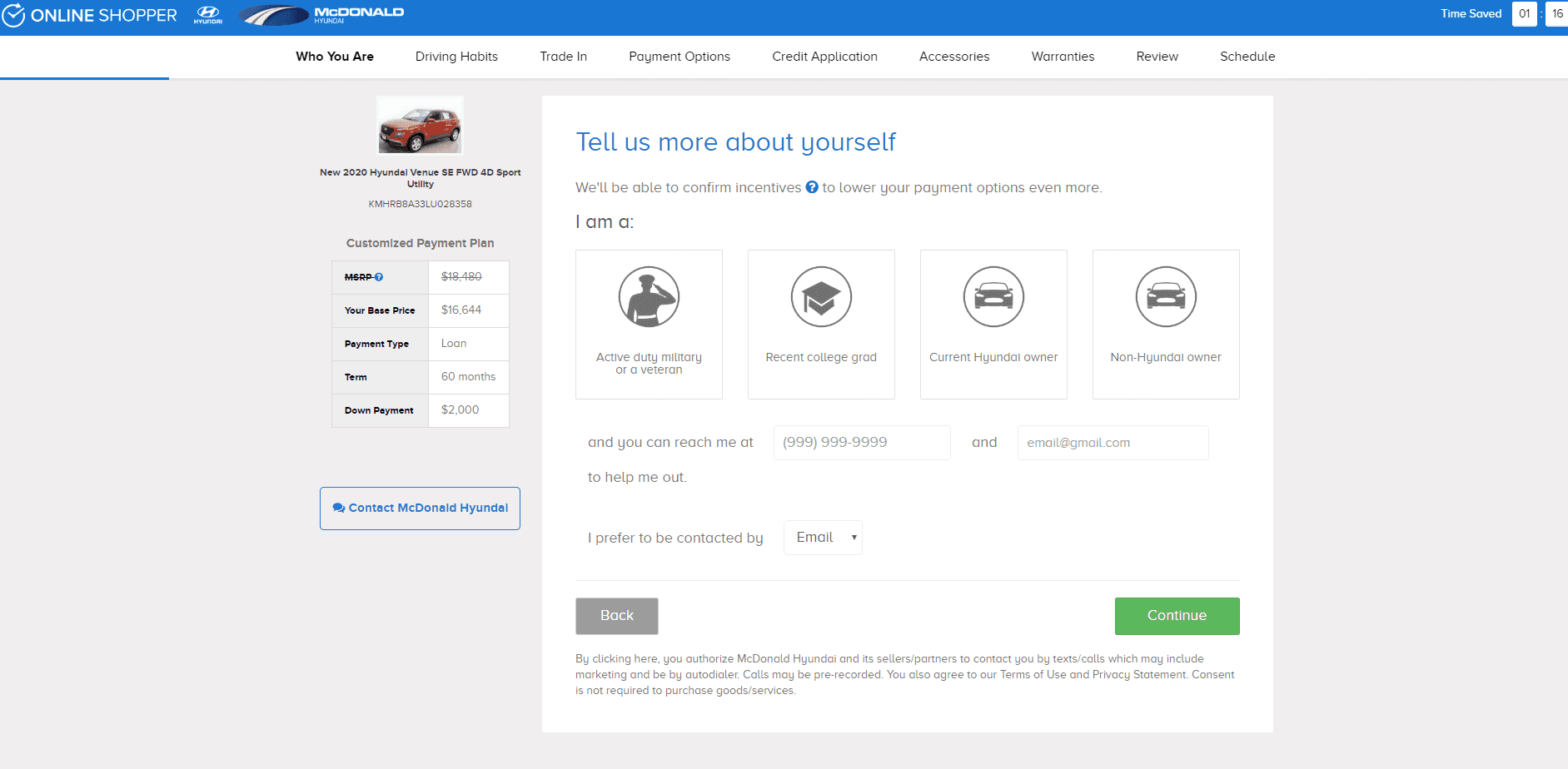Click the $2,000 down payment value

click(460, 410)
